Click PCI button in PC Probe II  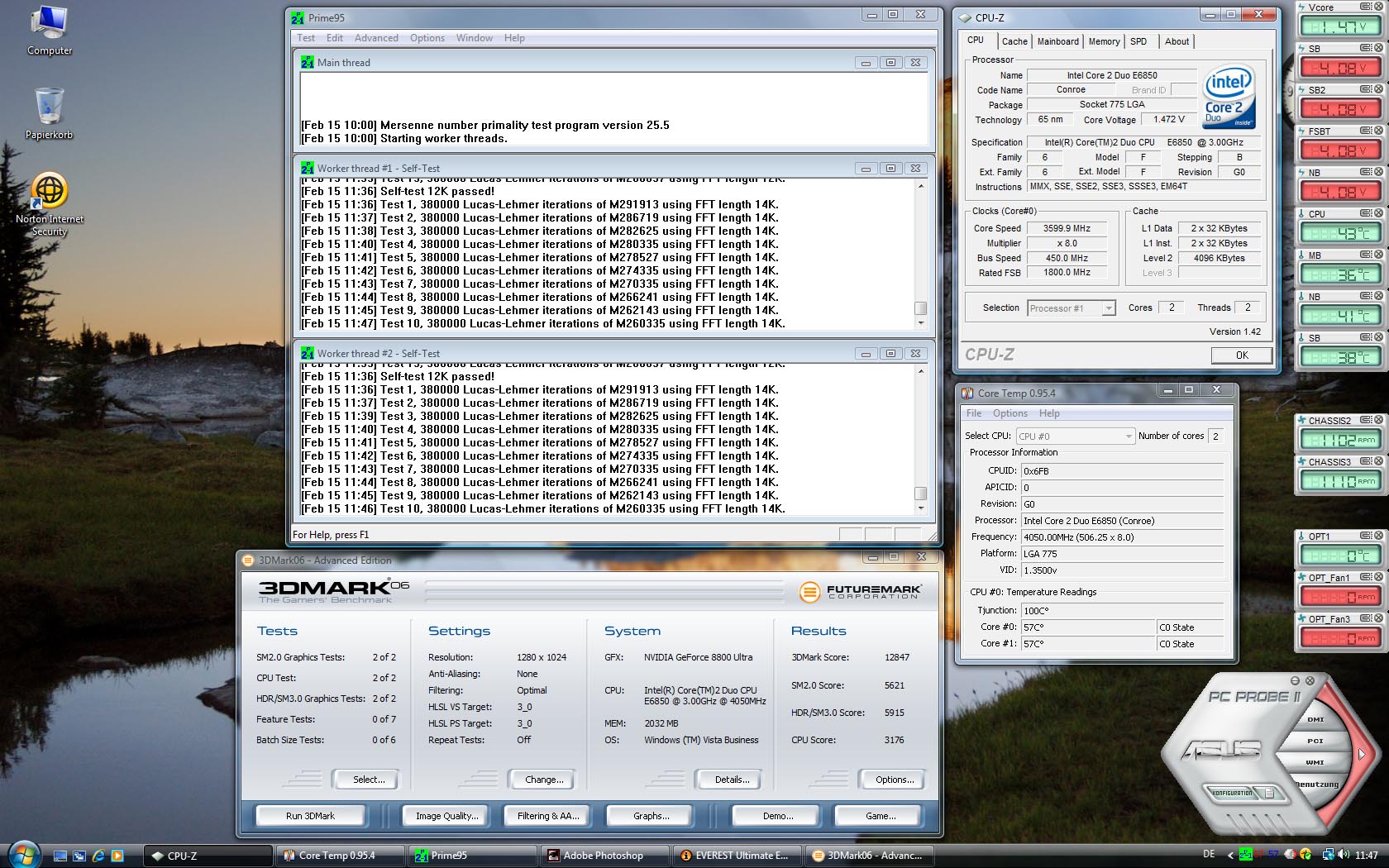click(x=1315, y=741)
